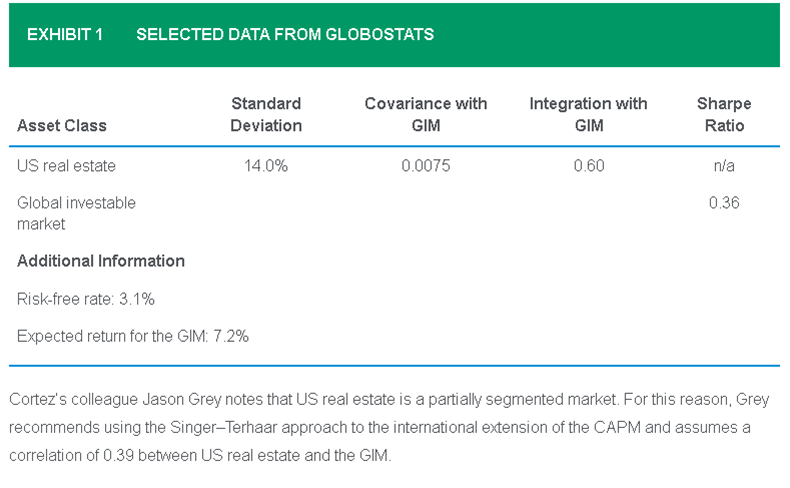This screenshot has width=790, height=488.
Task: Click the 0.60 integration value
Action: 588,166
